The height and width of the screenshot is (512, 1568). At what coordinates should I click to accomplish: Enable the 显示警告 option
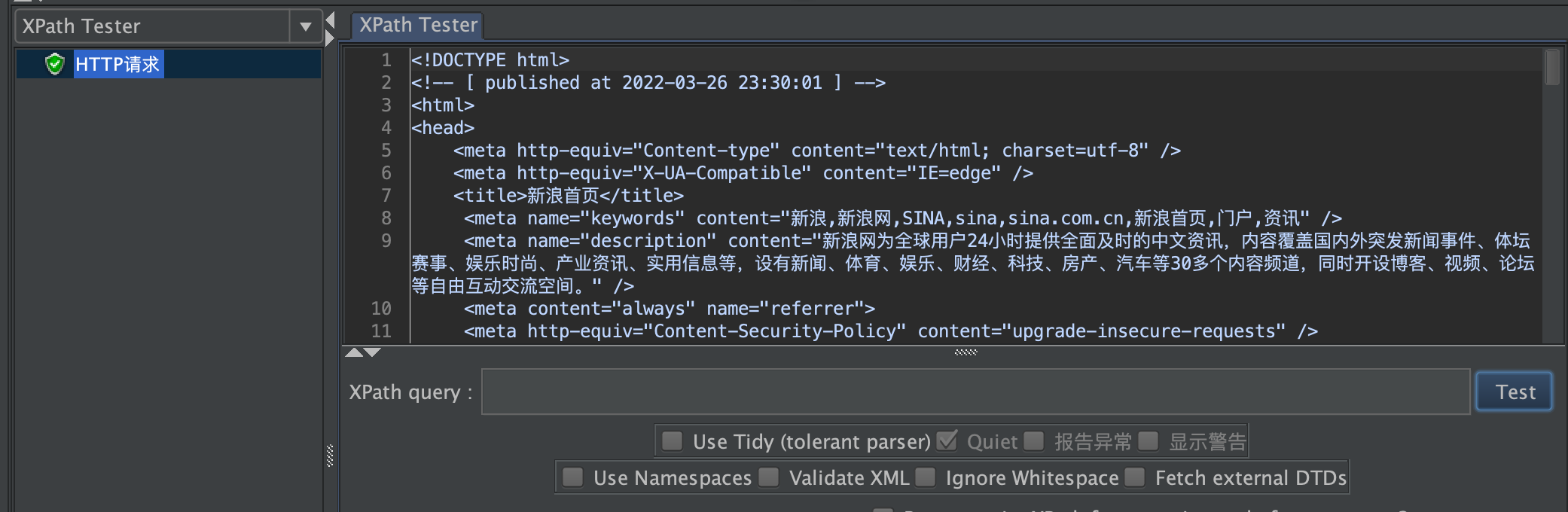coord(1149,440)
